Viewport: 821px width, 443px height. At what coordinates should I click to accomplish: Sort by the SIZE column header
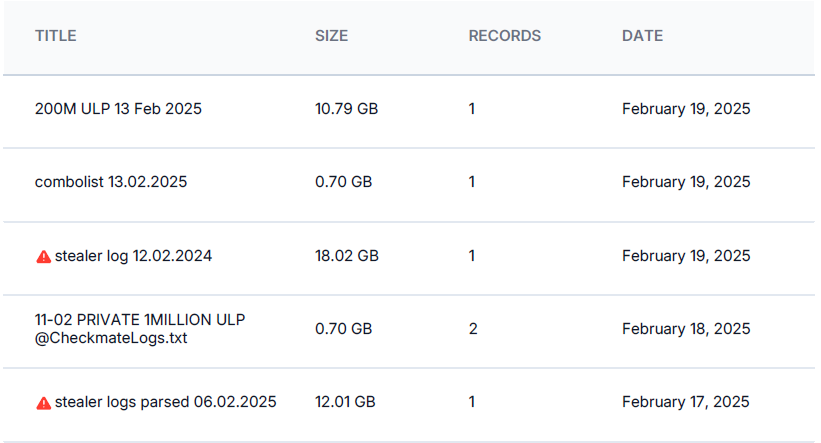[331, 36]
